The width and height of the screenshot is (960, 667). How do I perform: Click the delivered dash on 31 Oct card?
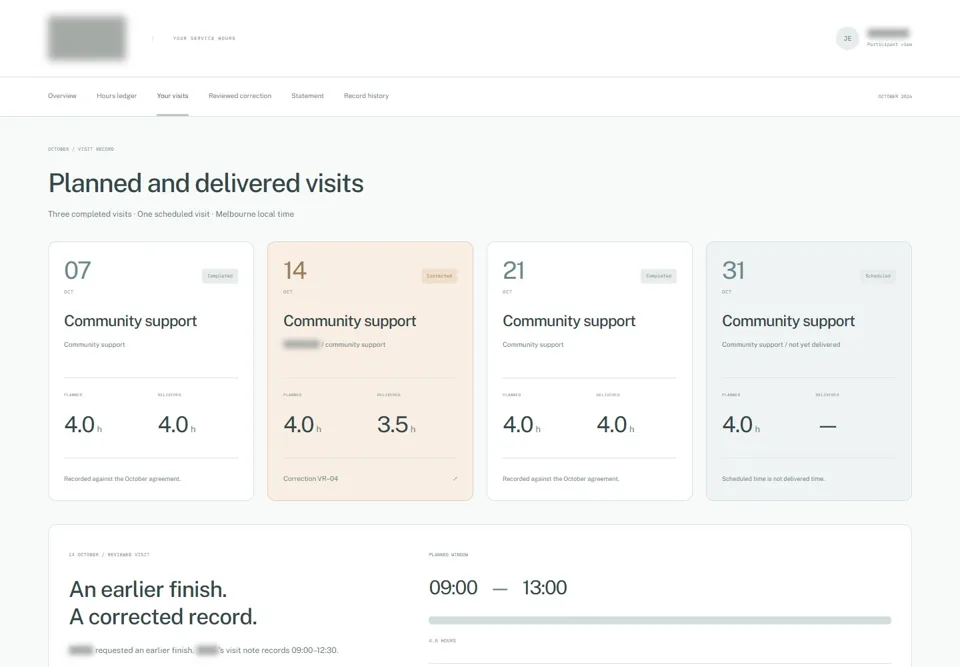point(828,426)
